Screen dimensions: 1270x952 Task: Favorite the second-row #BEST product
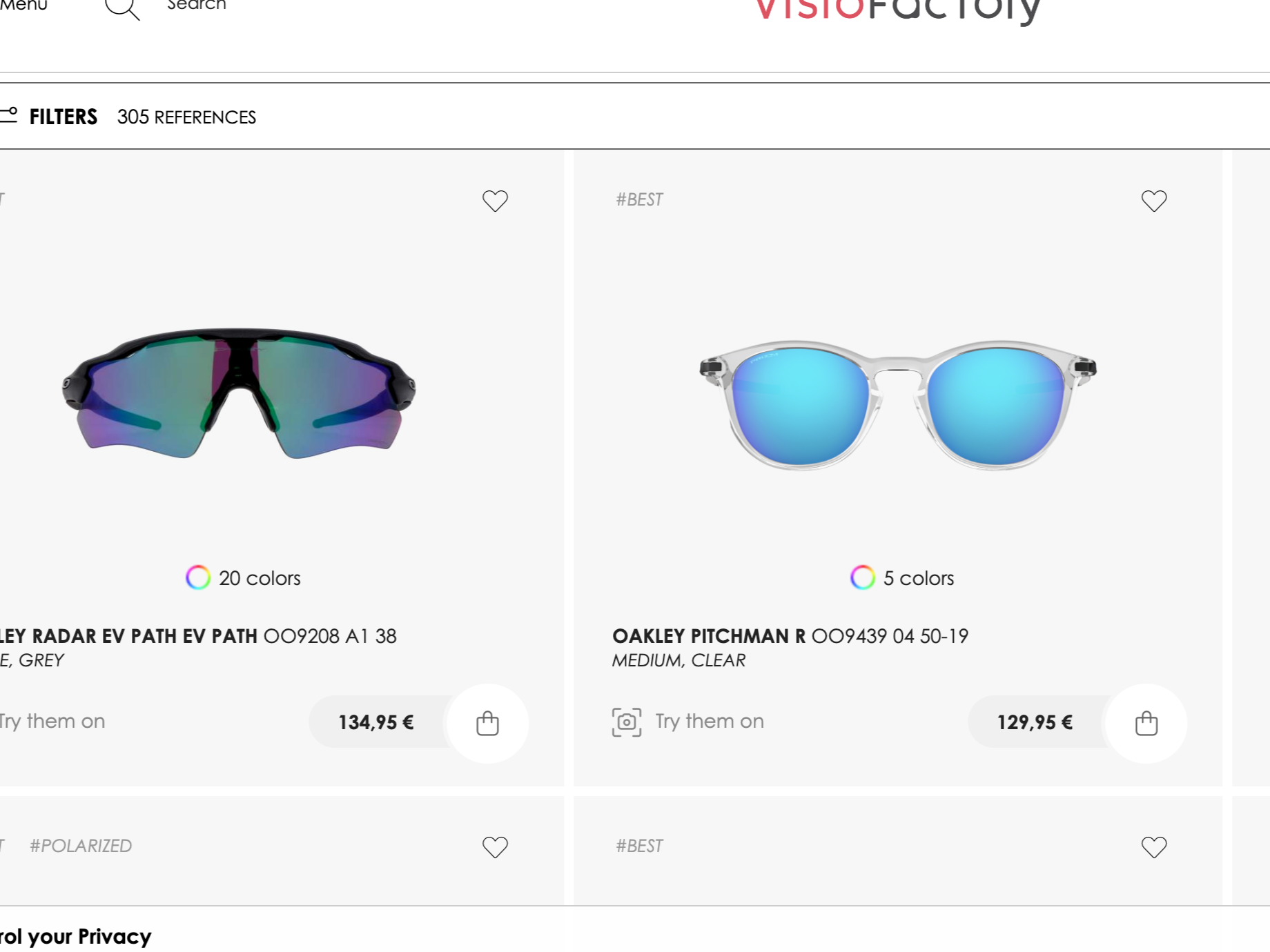click(1154, 846)
